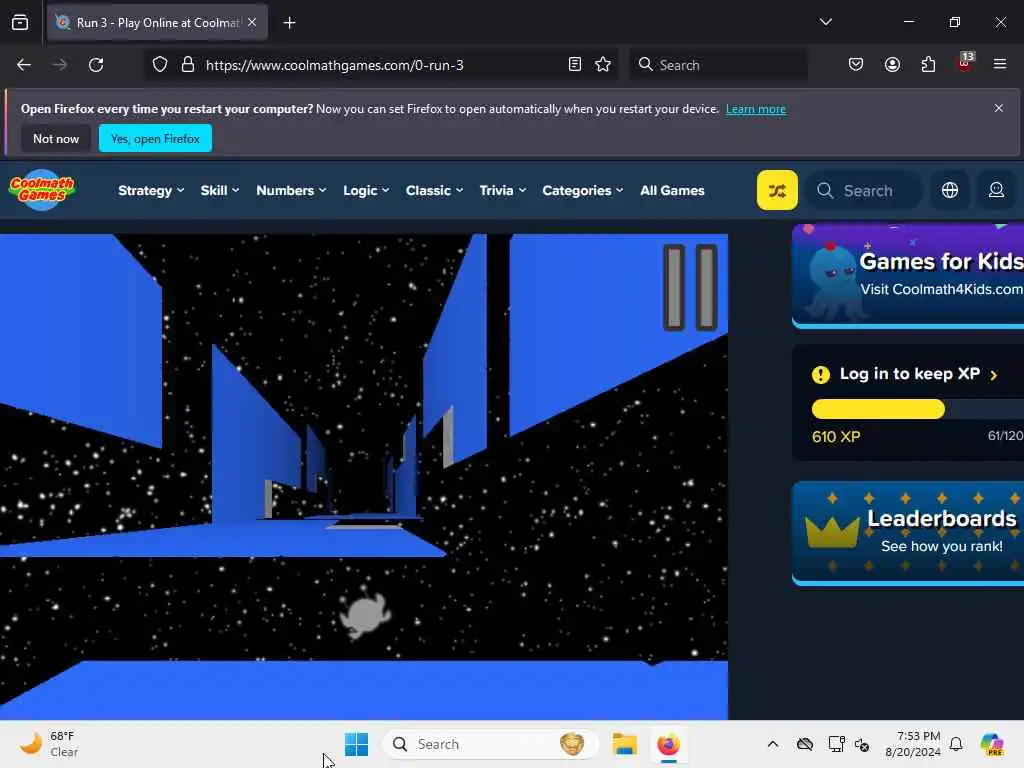Open the Windows Start menu

tap(356, 744)
